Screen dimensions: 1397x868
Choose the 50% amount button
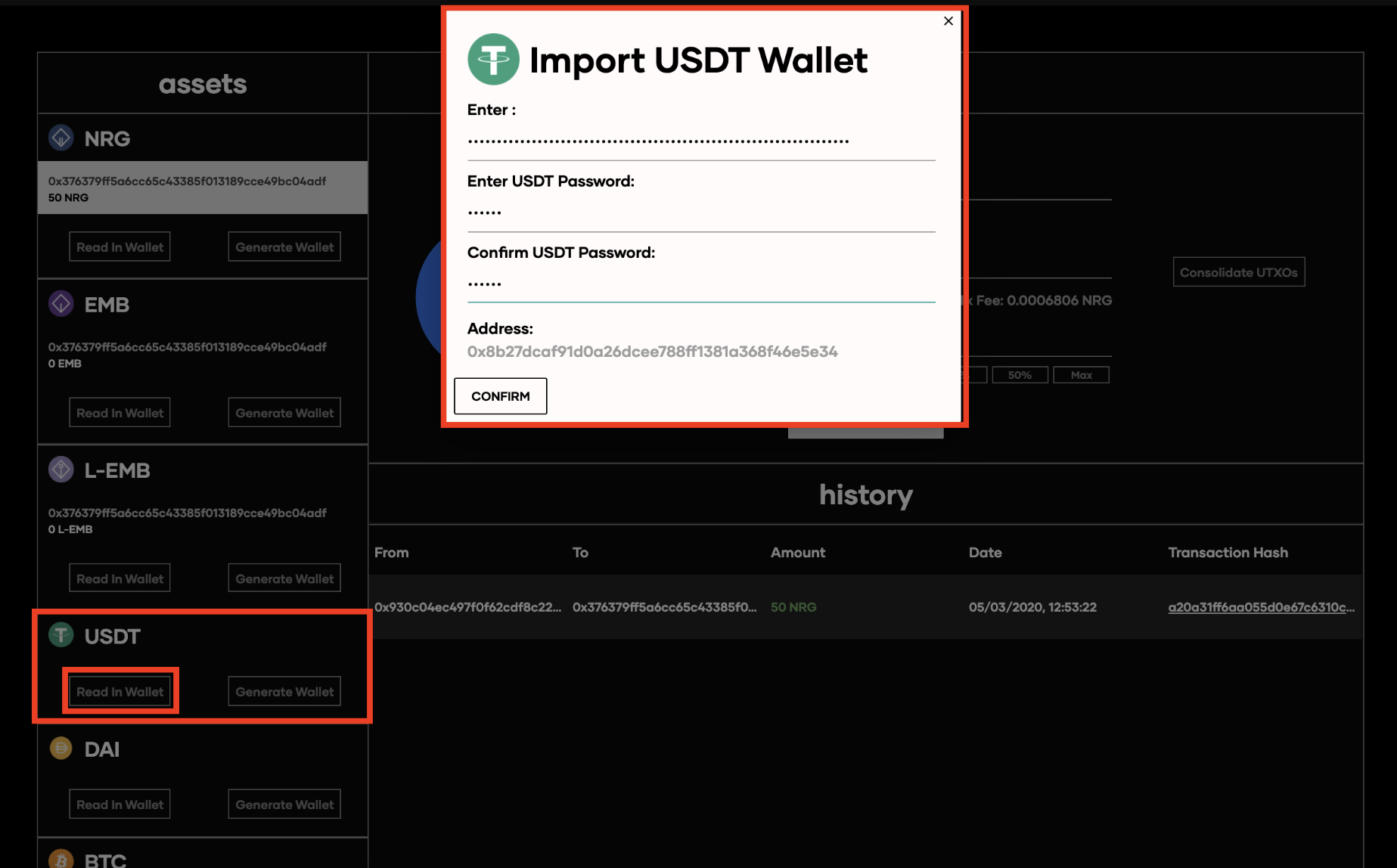coord(1020,375)
